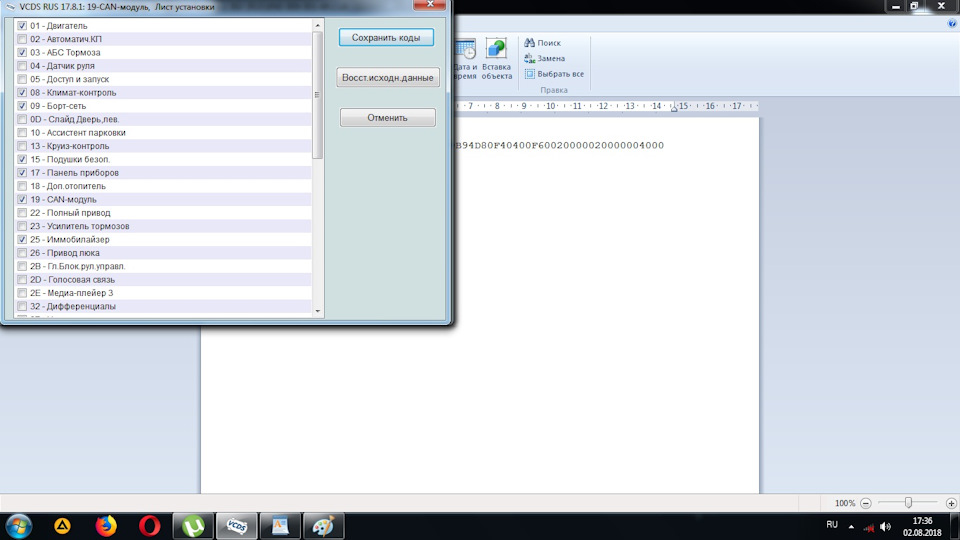Viewport: 960px width, 540px height.
Task: Click network signal tray icon
Action: click(x=869, y=527)
